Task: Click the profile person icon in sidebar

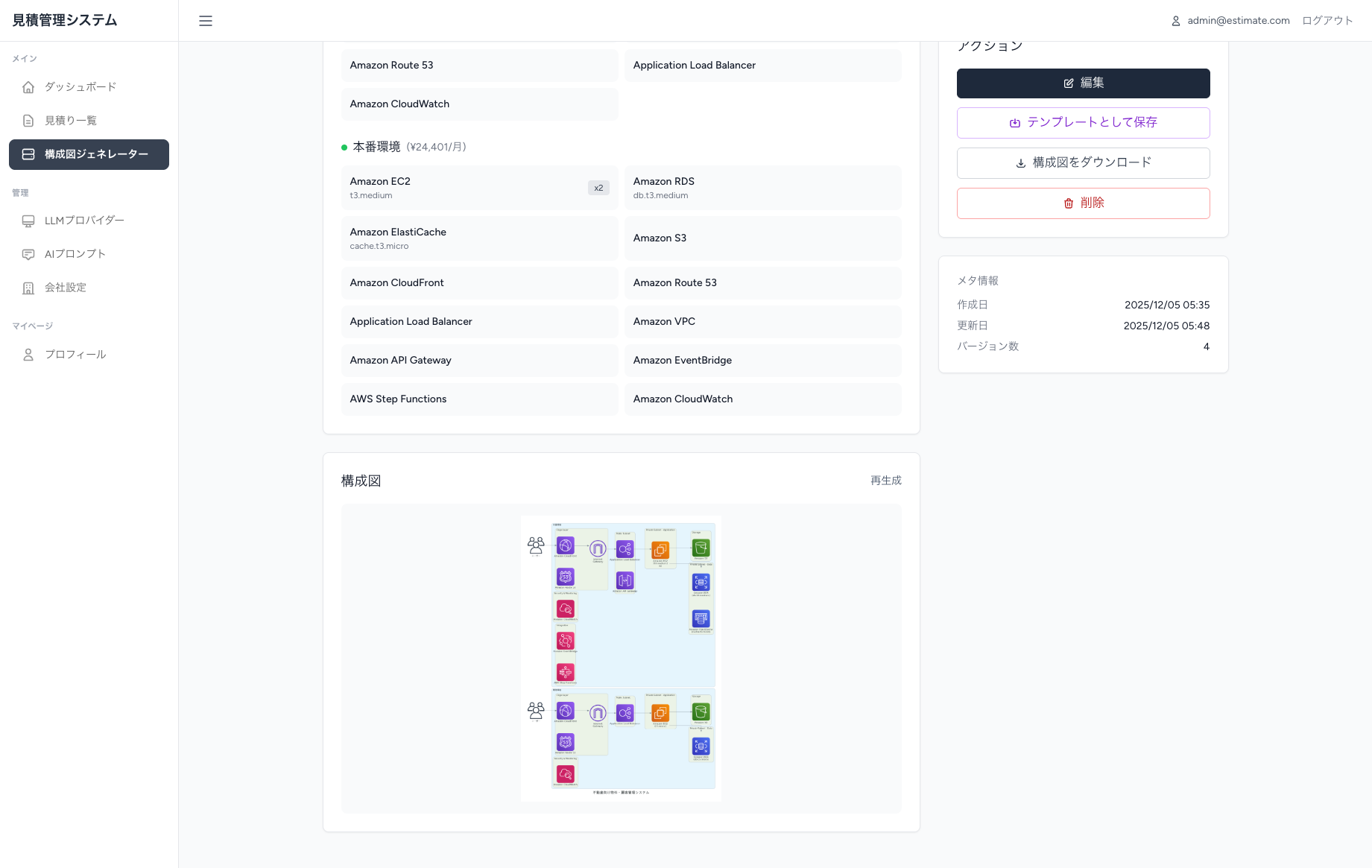Action: (28, 355)
